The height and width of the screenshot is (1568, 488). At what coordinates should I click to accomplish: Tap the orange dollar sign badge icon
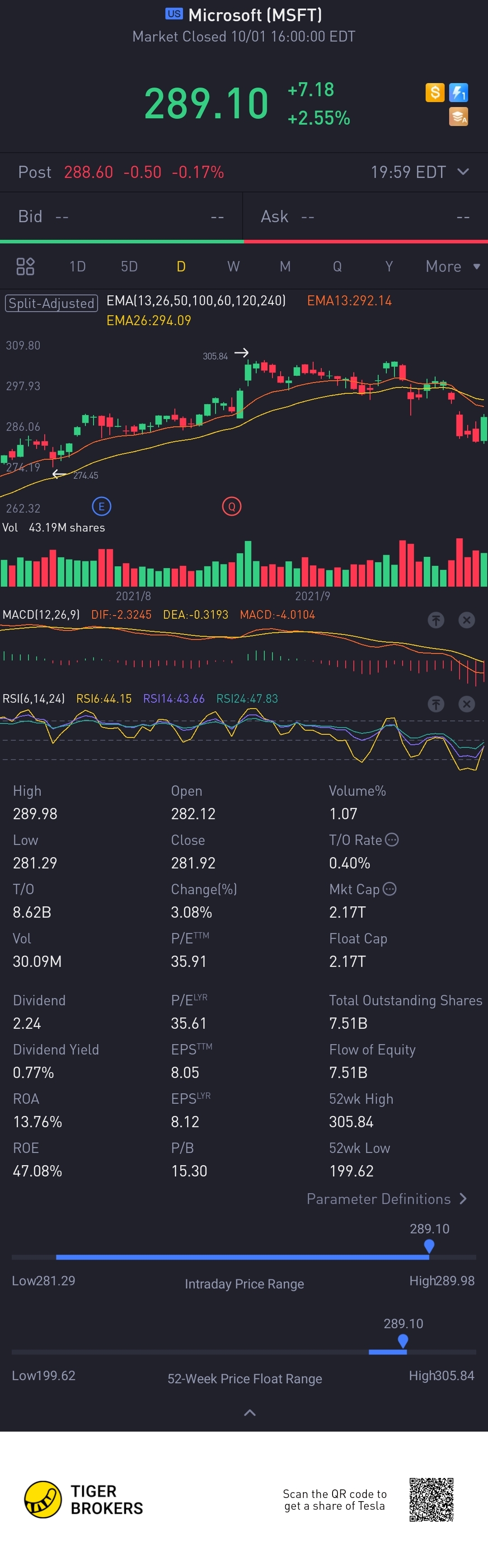(434, 93)
